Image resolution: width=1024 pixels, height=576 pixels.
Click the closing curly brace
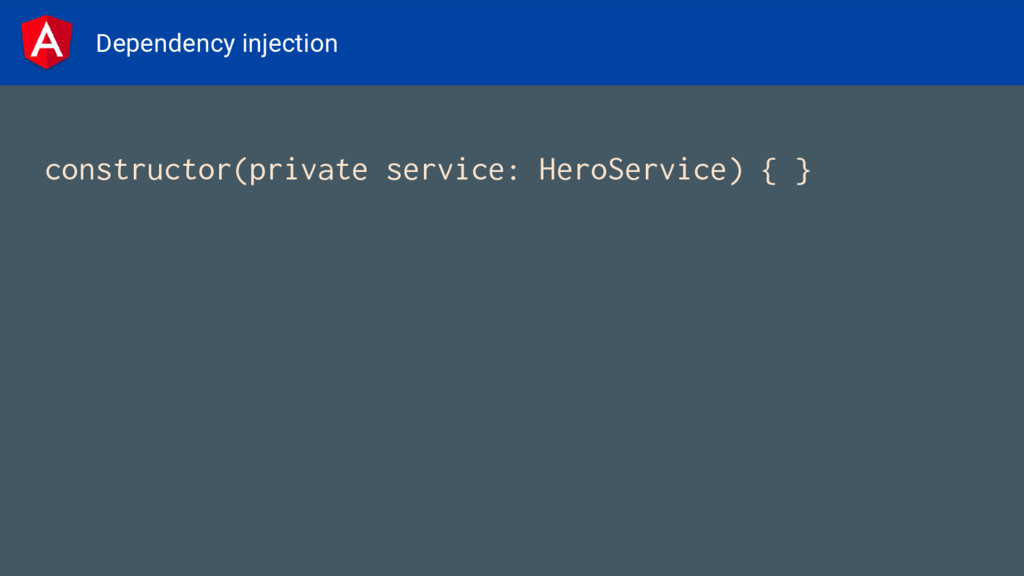pos(803,171)
